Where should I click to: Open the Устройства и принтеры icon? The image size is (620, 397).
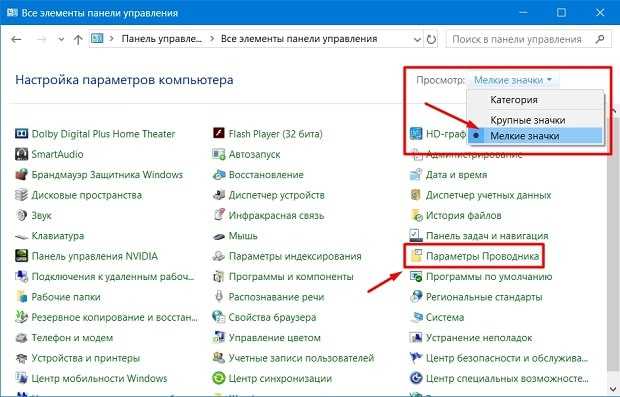pos(21,358)
